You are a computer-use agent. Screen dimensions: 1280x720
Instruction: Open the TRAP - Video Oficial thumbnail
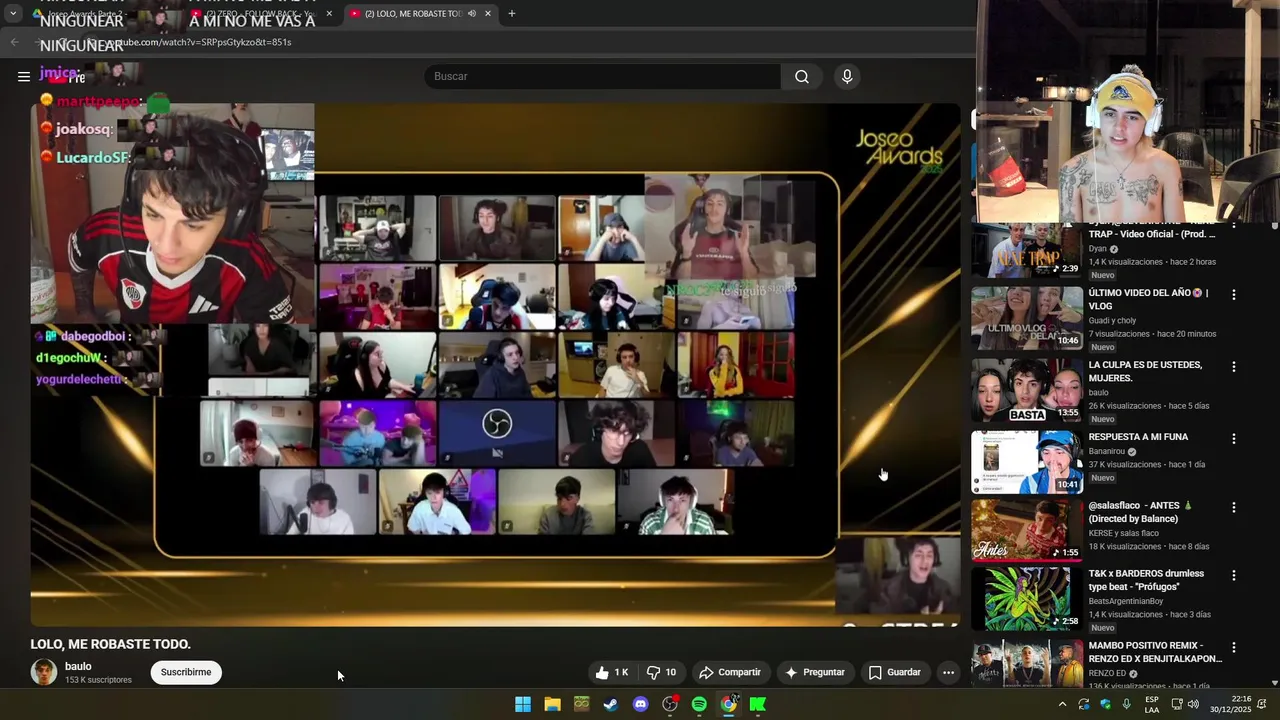tap(1027, 250)
